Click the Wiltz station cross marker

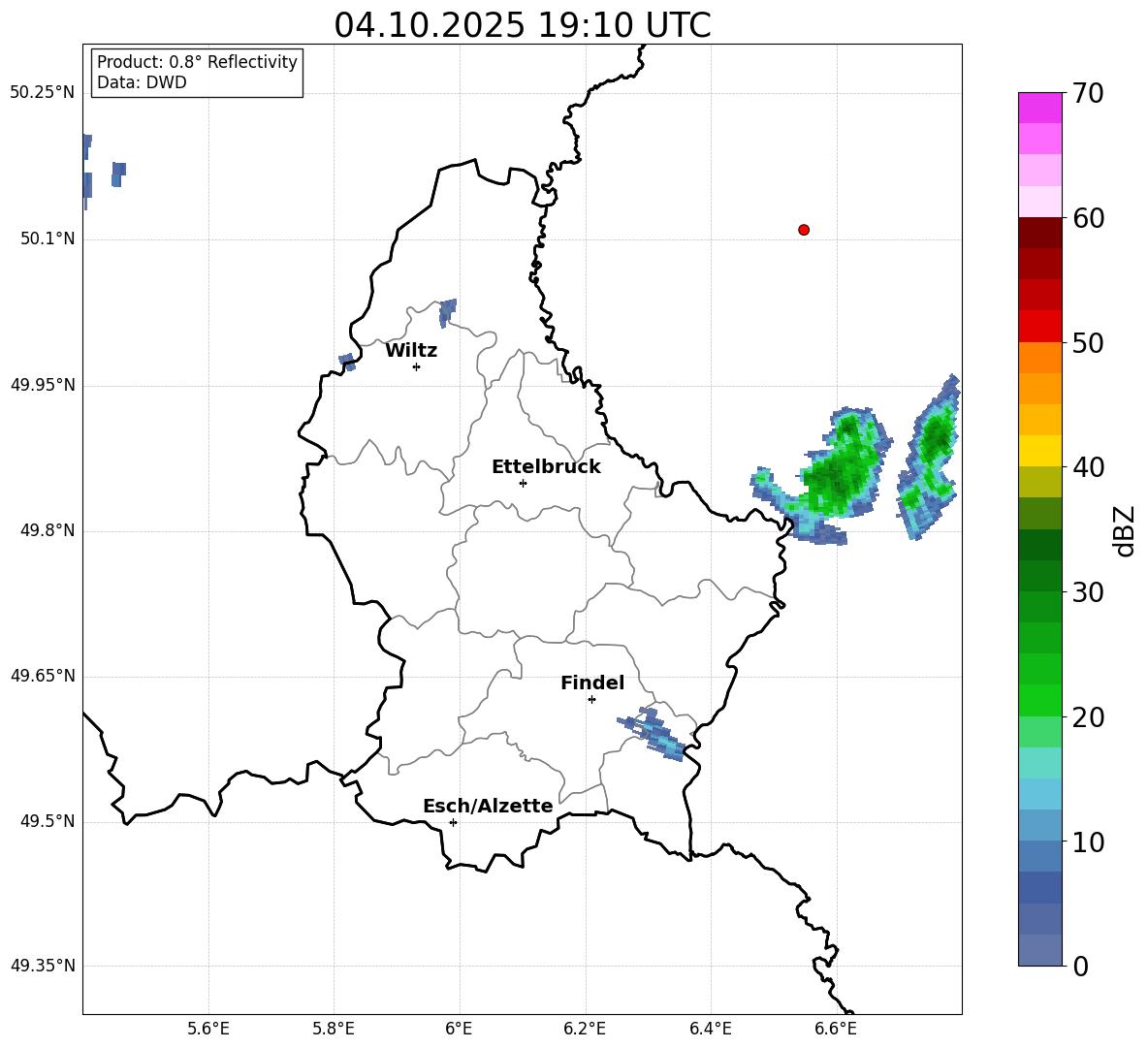[x=416, y=366]
